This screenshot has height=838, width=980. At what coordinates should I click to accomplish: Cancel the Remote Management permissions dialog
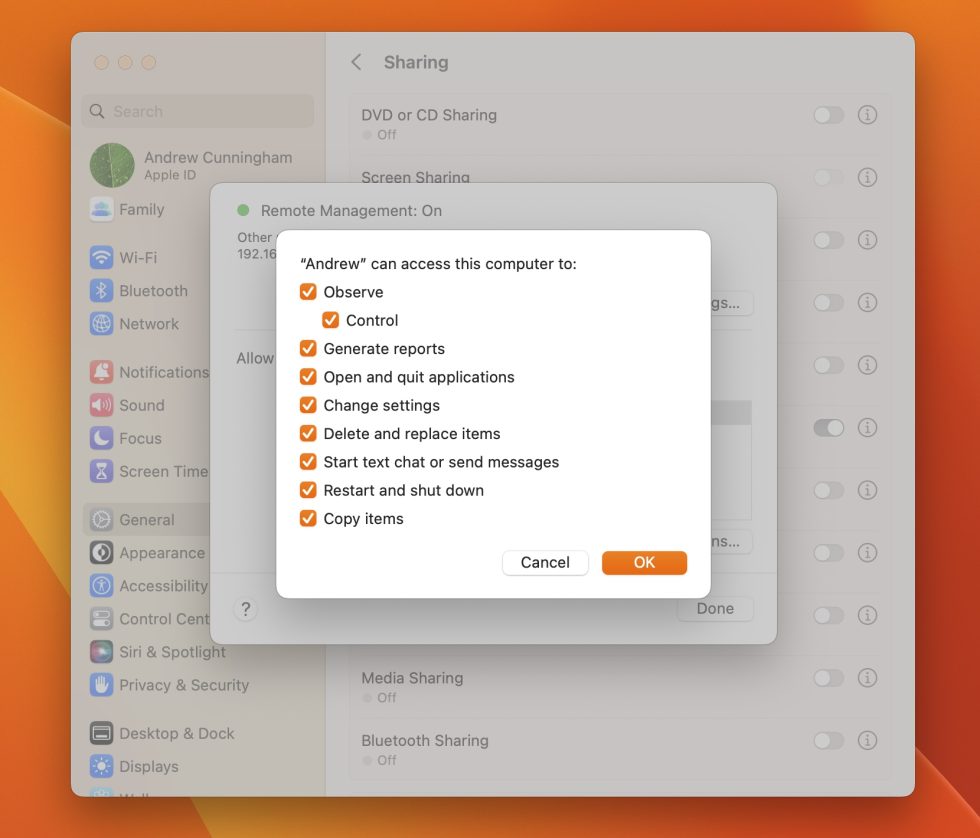click(x=545, y=562)
